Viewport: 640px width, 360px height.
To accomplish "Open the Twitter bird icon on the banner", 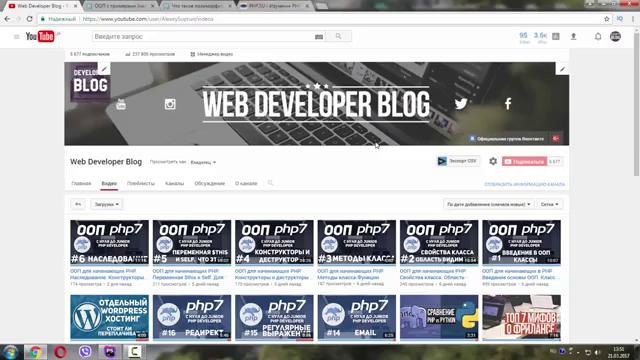I will pos(461,104).
